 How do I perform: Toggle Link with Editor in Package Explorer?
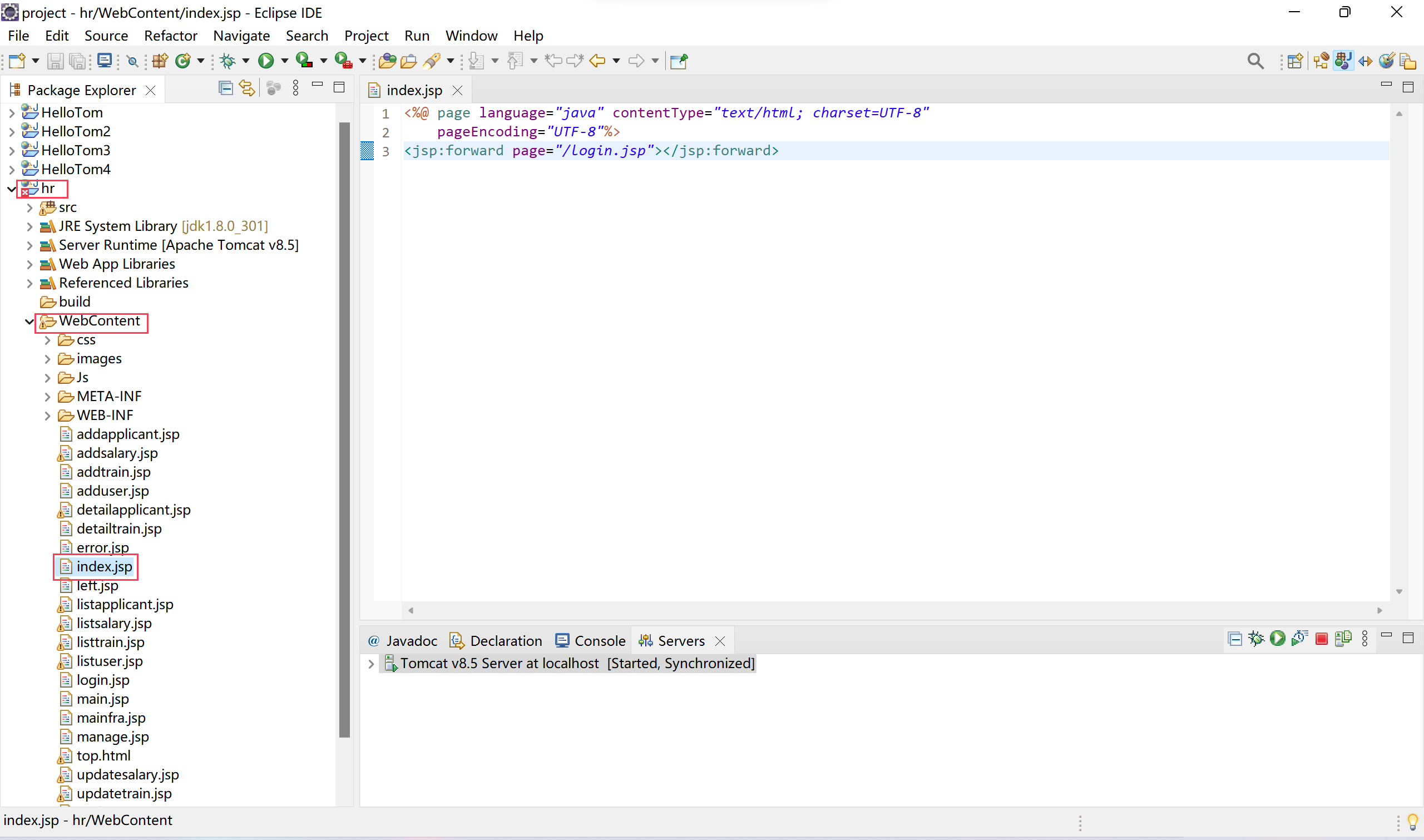pyautogui.click(x=247, y=88)
